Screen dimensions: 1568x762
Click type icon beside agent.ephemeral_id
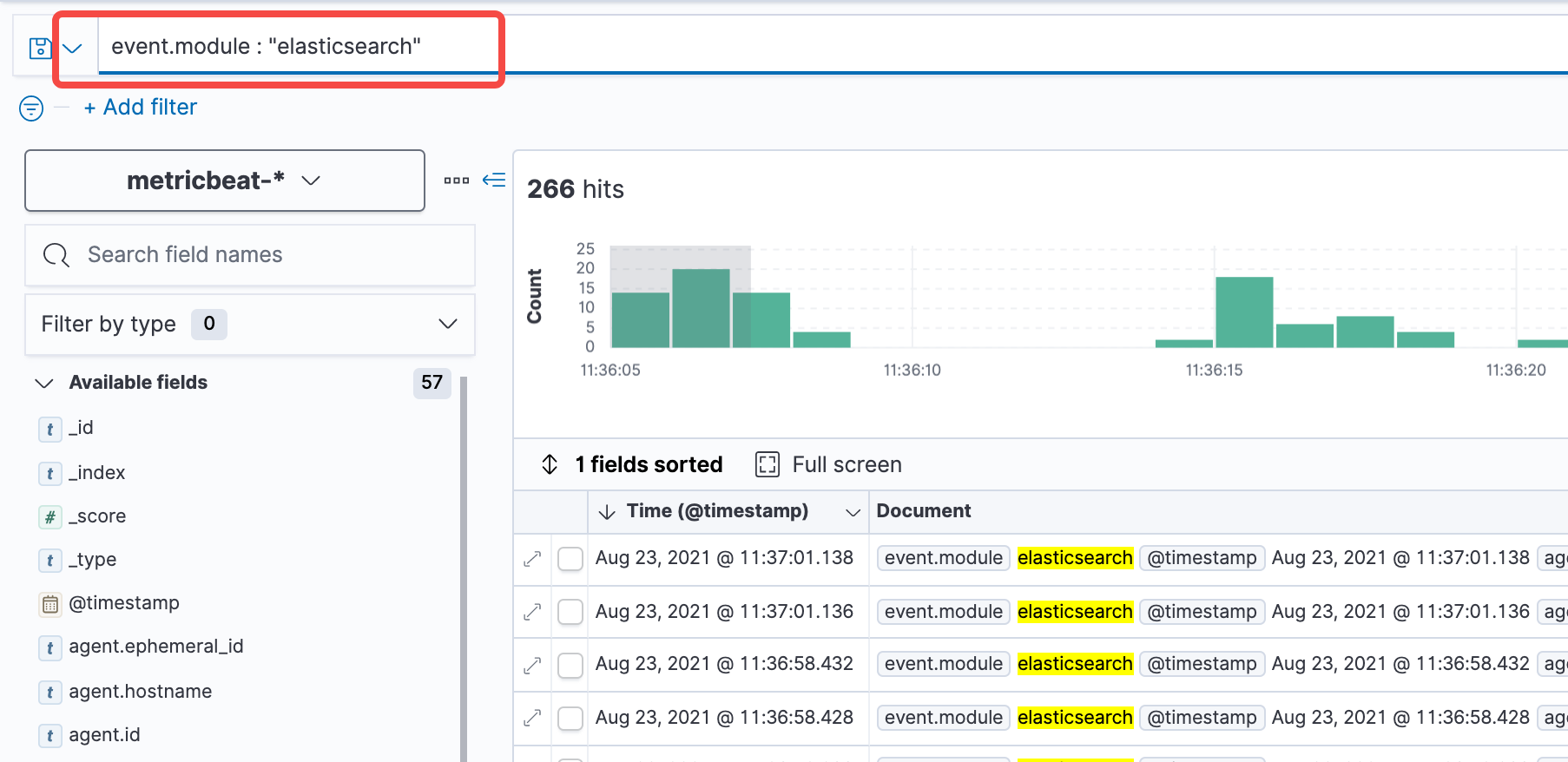coord(49,647)
